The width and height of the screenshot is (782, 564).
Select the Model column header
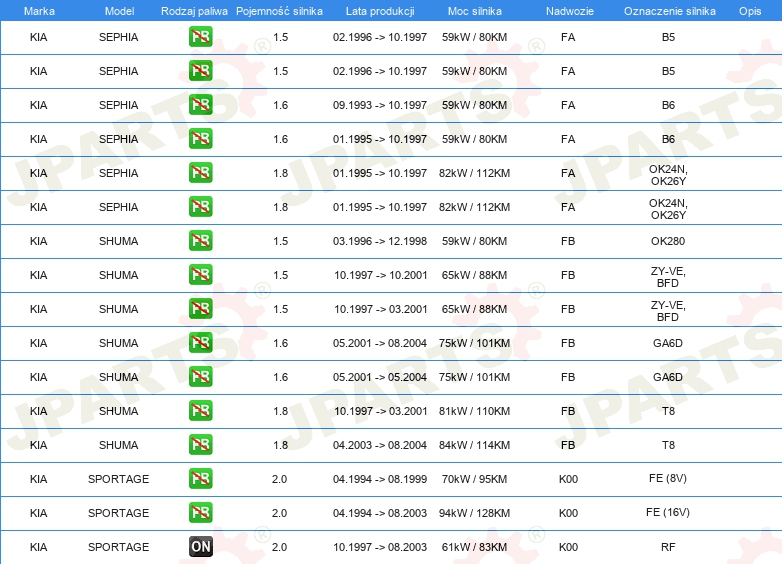click(x=119, y=11)
